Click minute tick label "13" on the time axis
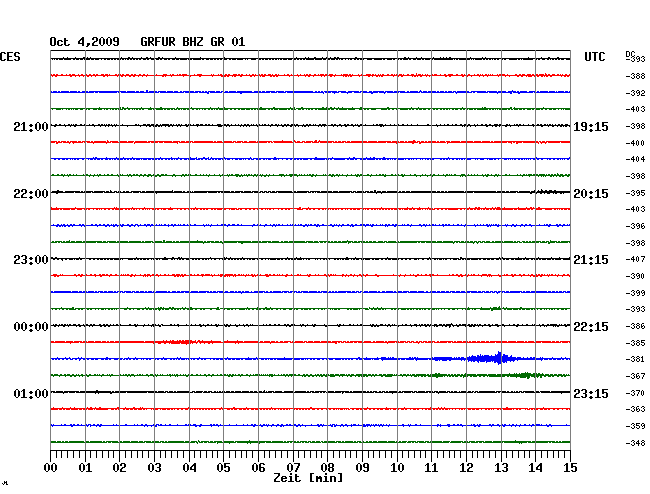Screen dimensions: 650x494 tap(501, 468)
